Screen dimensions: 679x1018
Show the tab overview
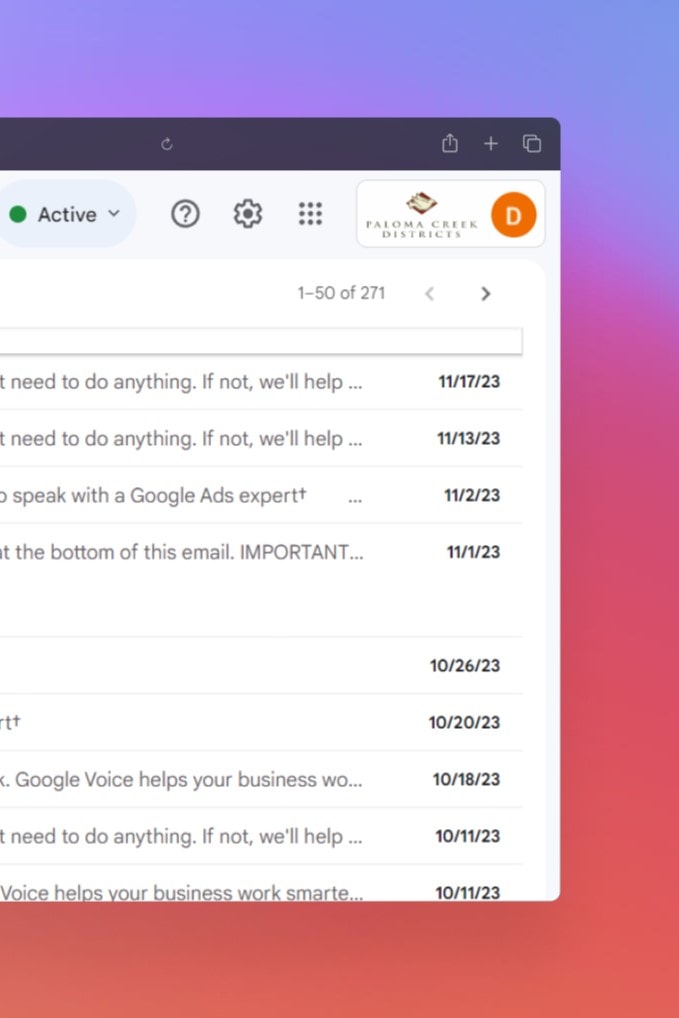coord(532,144)
